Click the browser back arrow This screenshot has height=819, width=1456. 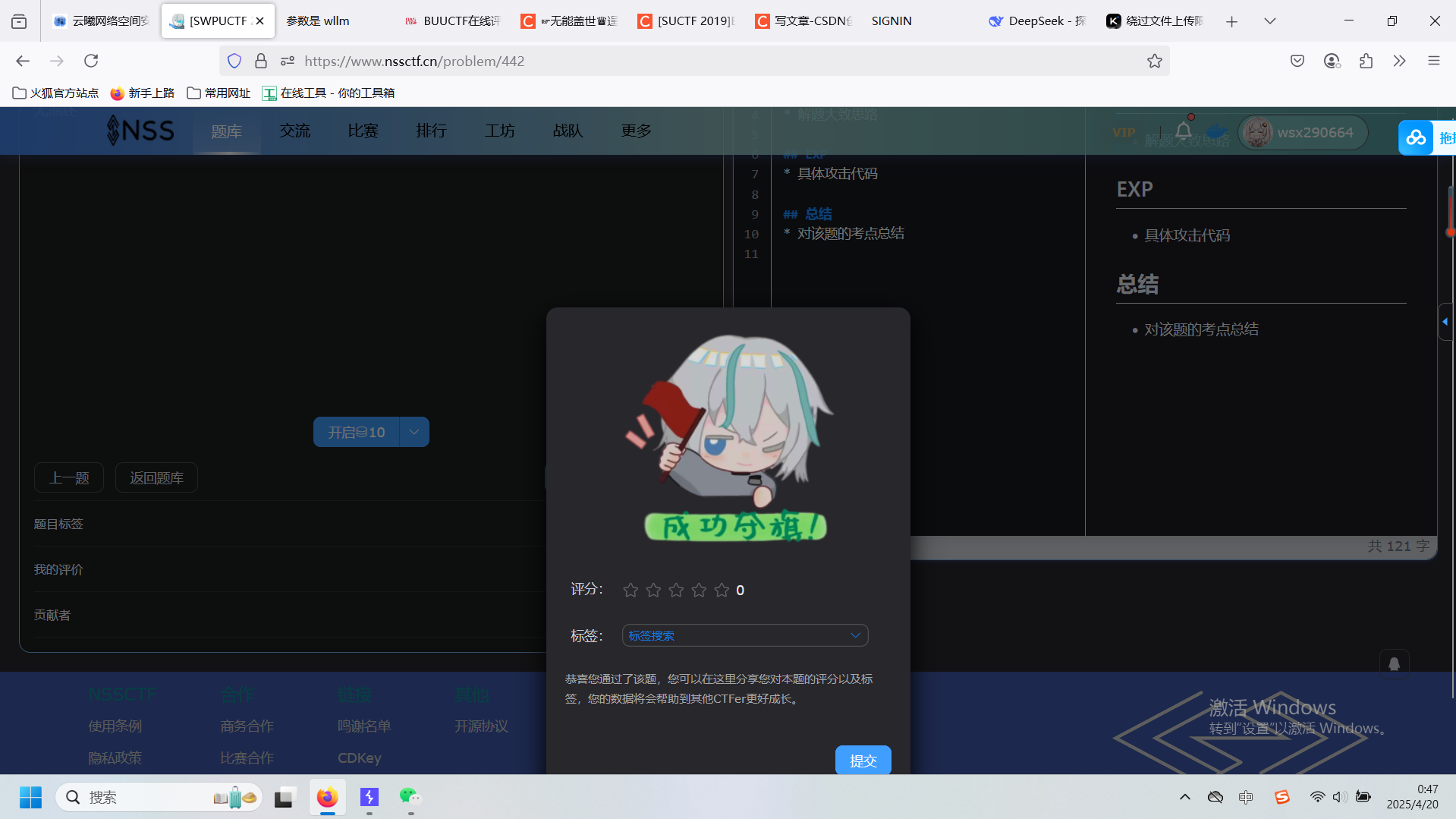pyautogui.click(x=23, y=61)
